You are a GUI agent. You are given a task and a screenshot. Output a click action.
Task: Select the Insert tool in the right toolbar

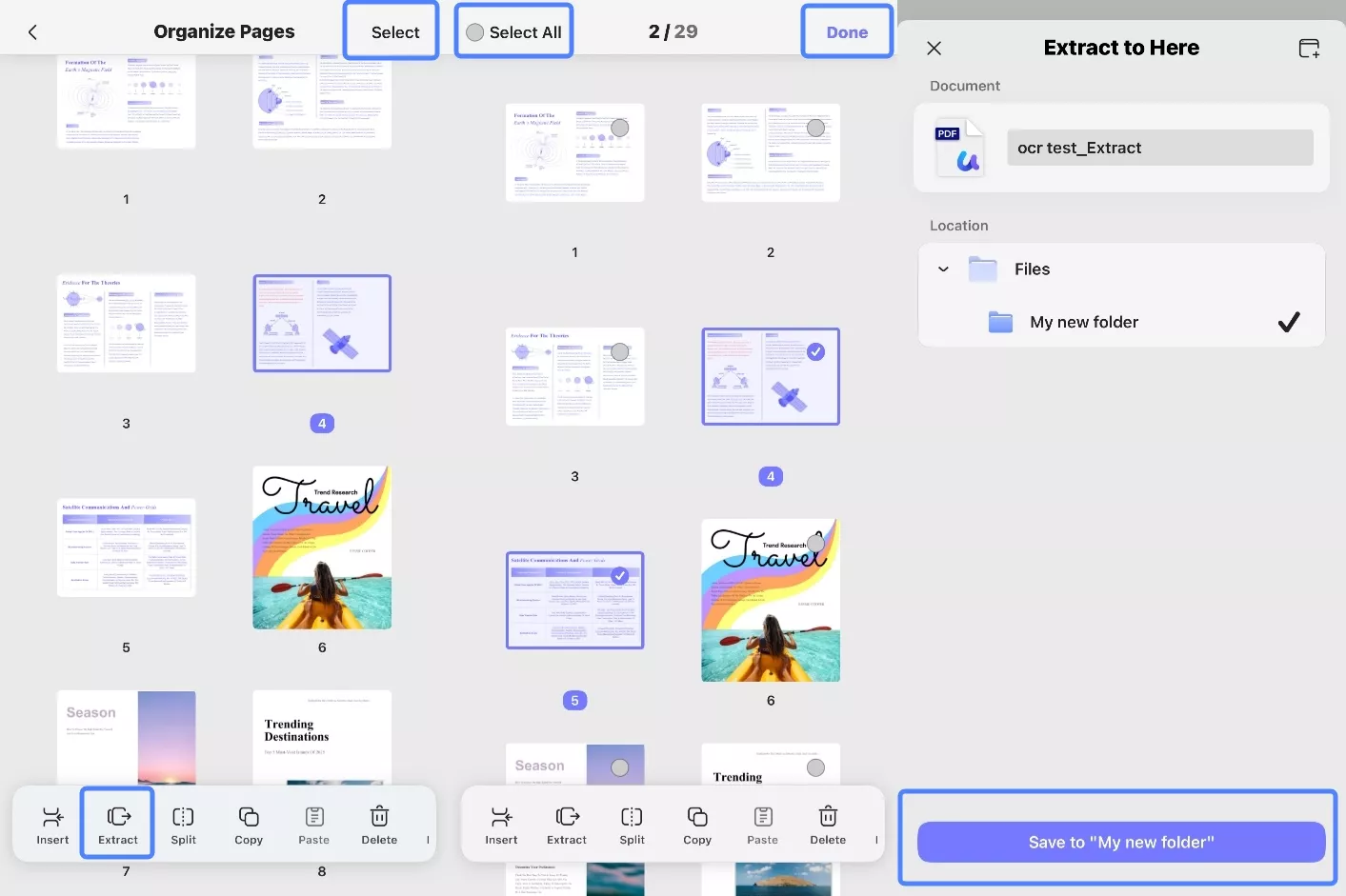pyautogui.click(x=501, y=823)
